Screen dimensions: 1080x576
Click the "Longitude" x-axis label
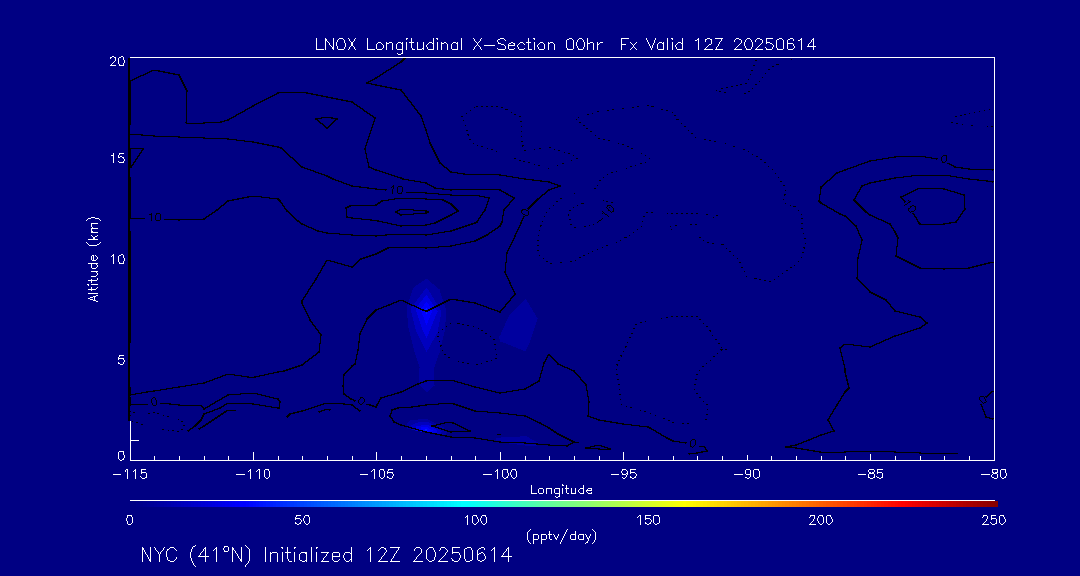[561, 490]
